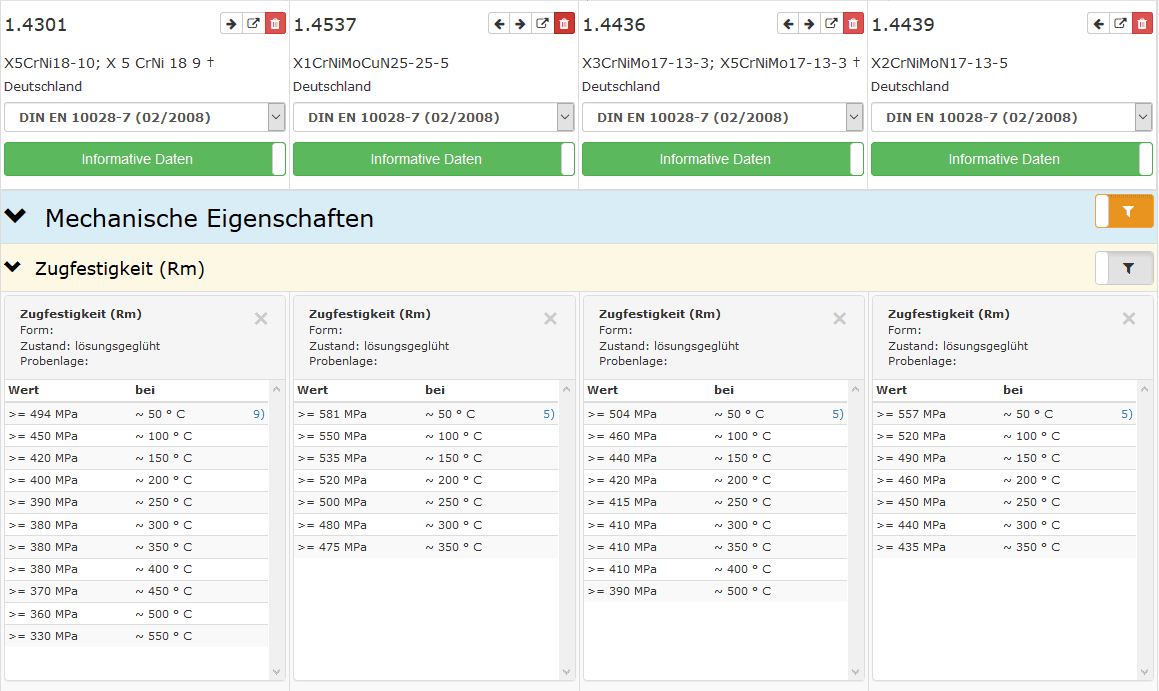Delete material 1.4301 with trash icon
1159x691 pixels.
tap(275, 24)
